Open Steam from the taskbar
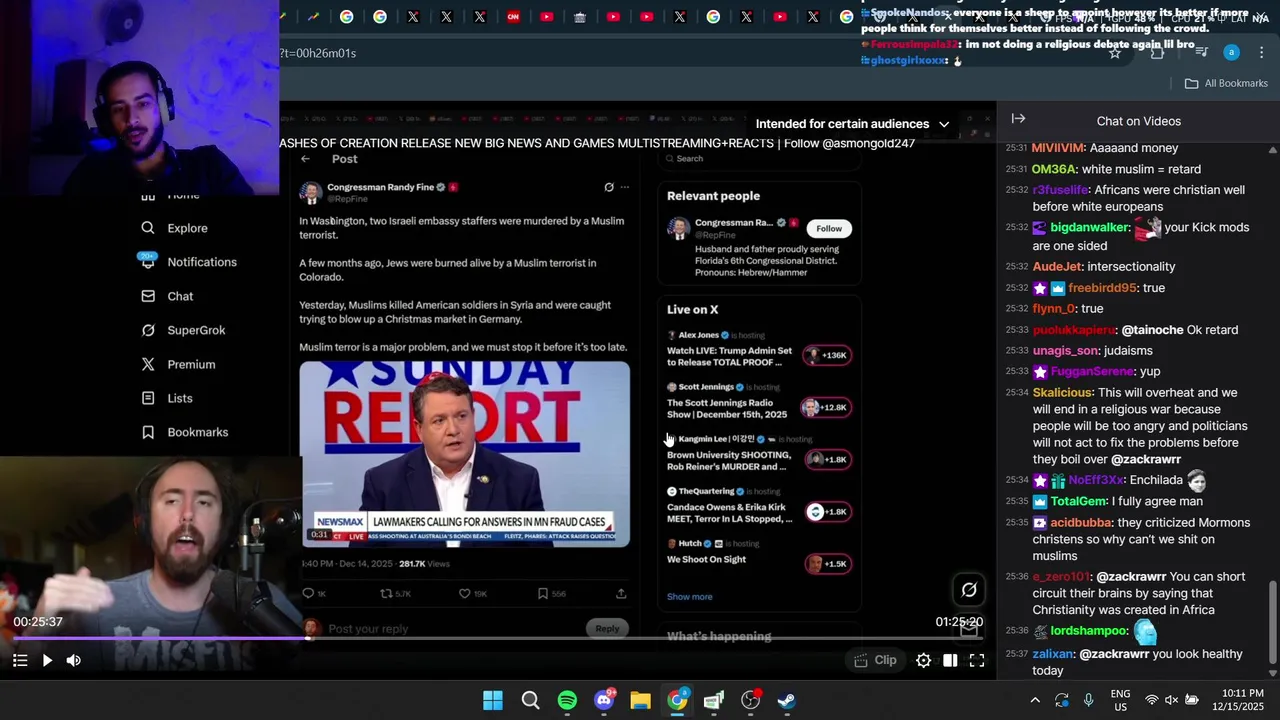The image size is (1280, 720). pos(787,701)
